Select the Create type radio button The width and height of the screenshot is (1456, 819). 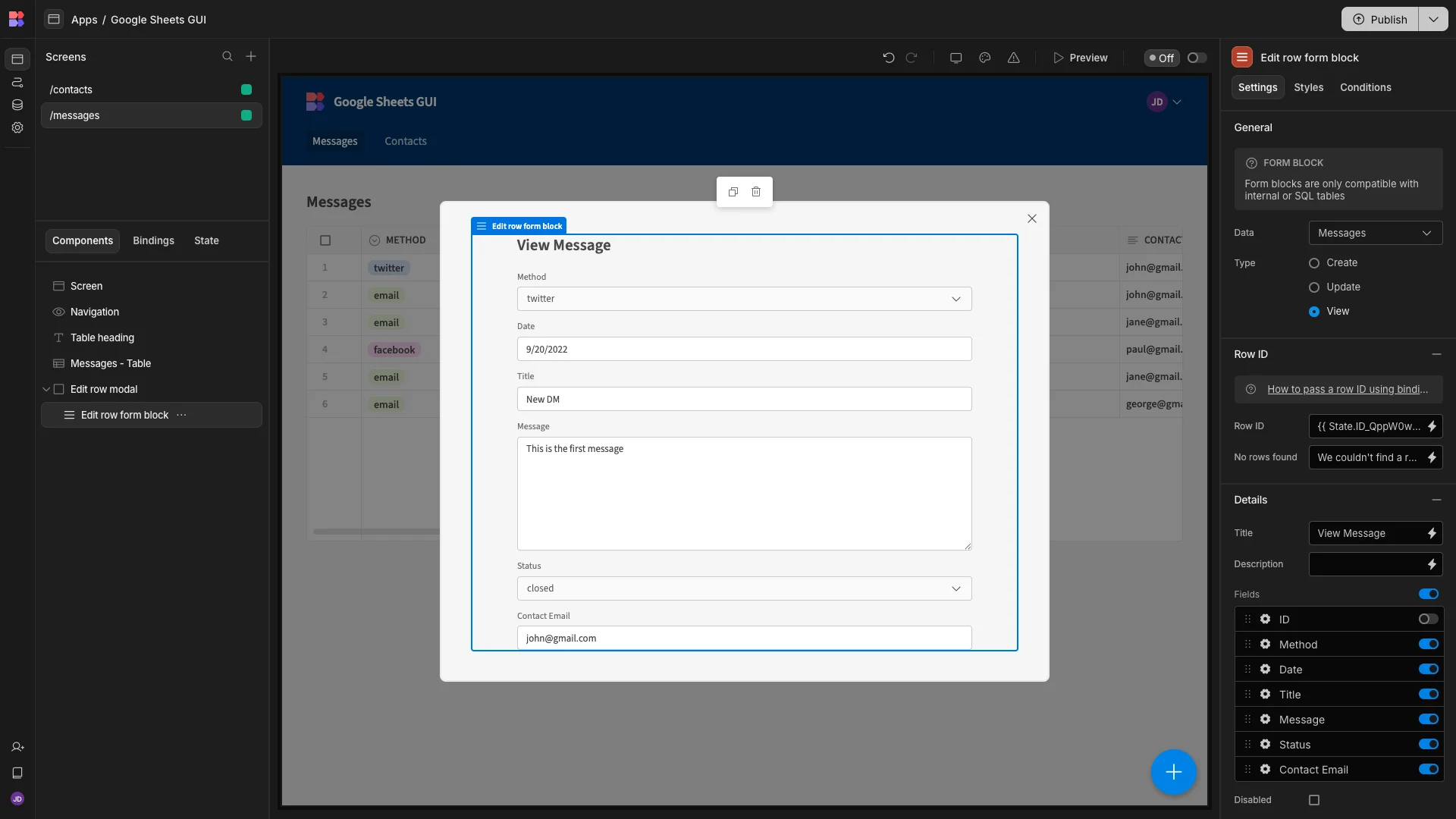(x=1314, y=263)
